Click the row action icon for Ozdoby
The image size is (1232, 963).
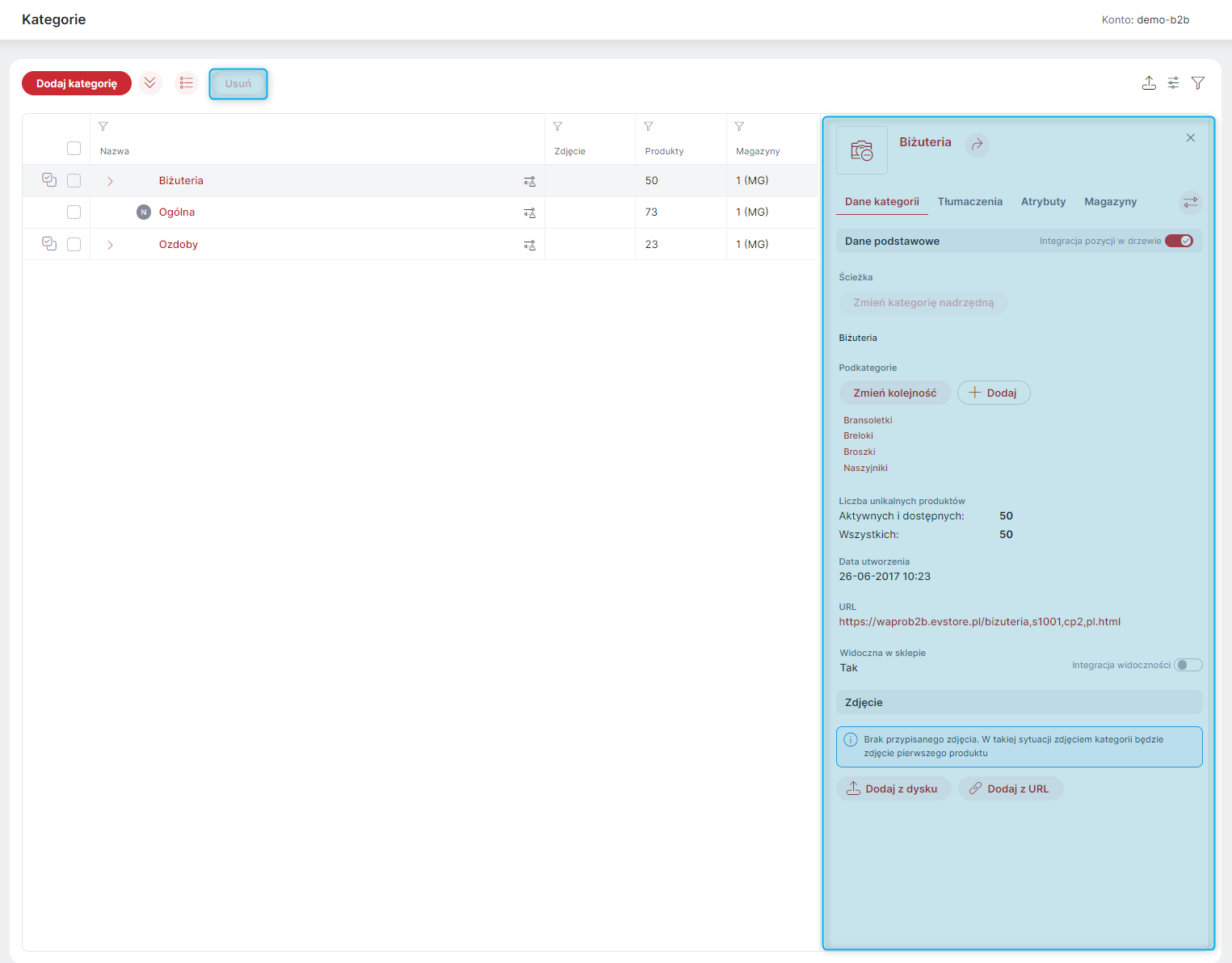[x=529, y=245]
